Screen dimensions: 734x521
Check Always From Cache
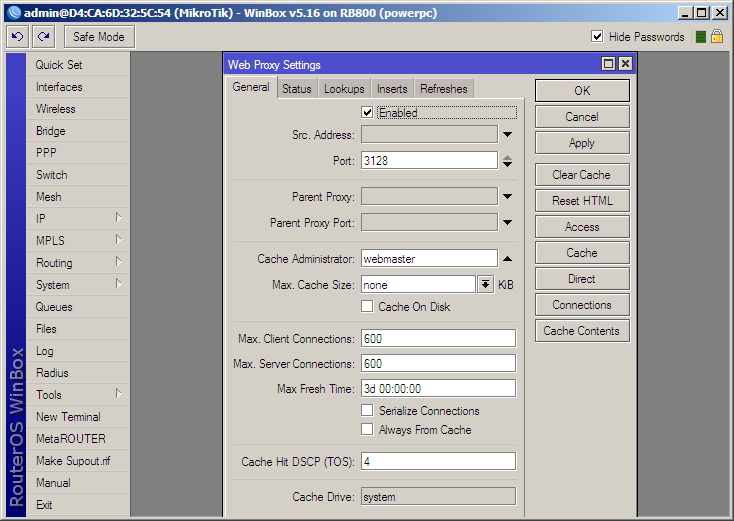pos(367,429)
